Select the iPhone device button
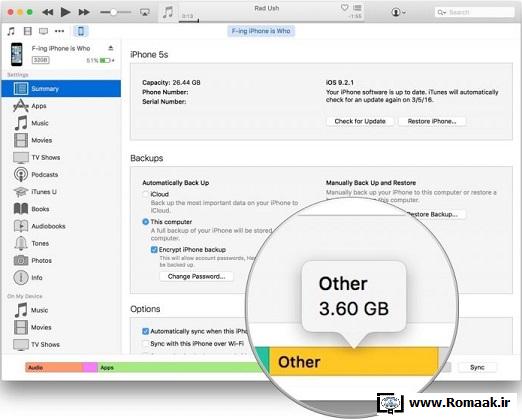This screenshot has height=420, width=522. 81,31
